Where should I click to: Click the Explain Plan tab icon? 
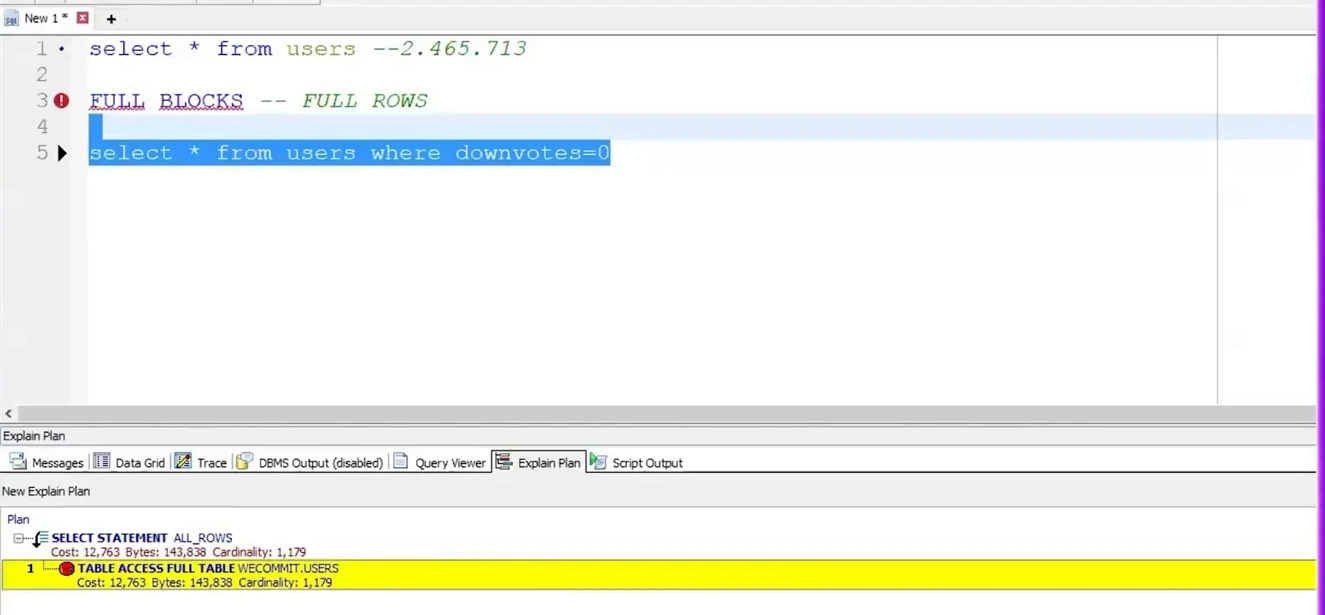(x=504, y=461)
